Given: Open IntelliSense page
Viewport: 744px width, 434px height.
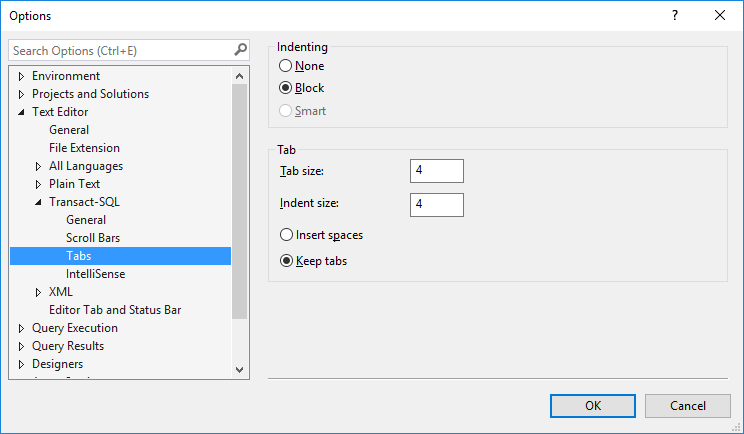Looking at the screenshot, I should pyautogui.click(x=95, y=274).
